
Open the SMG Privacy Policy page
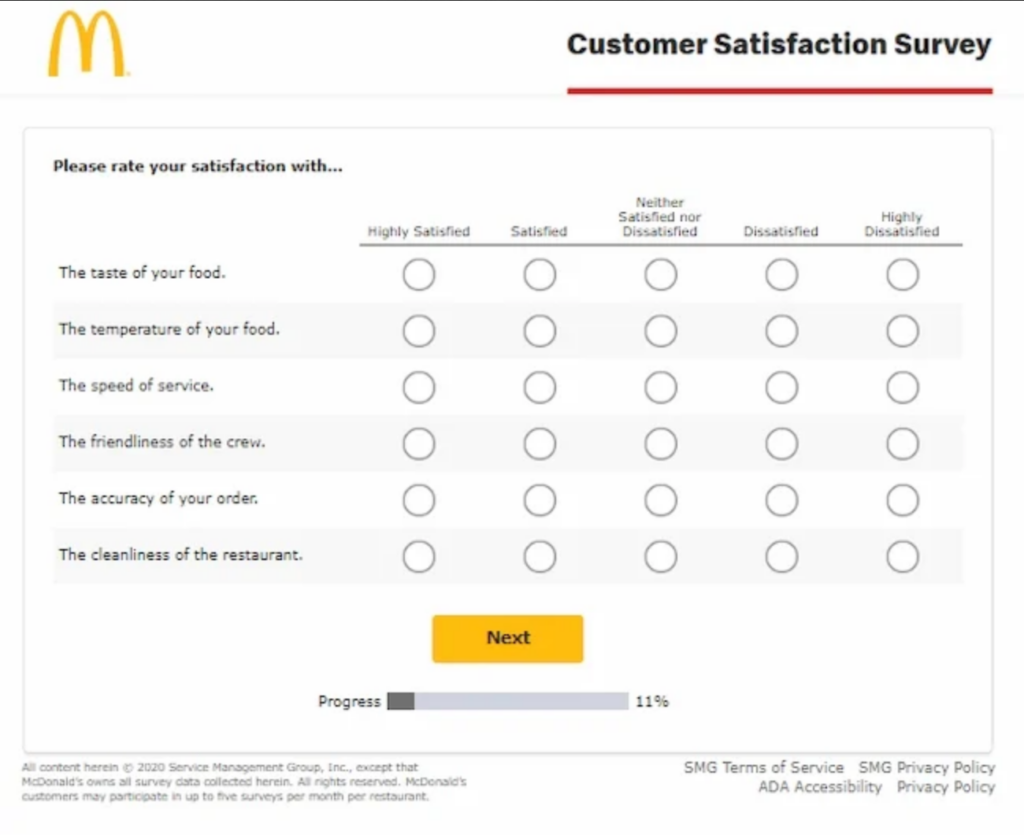click(x=926, y=767)
